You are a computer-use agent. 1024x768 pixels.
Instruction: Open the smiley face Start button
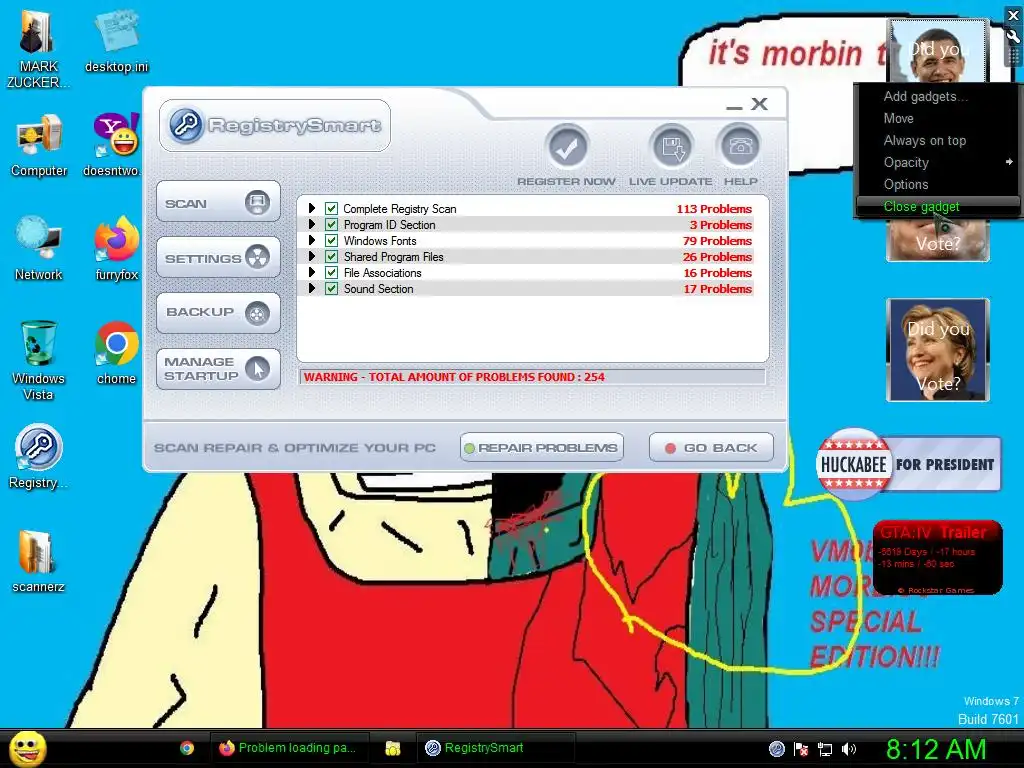point(28,749)
